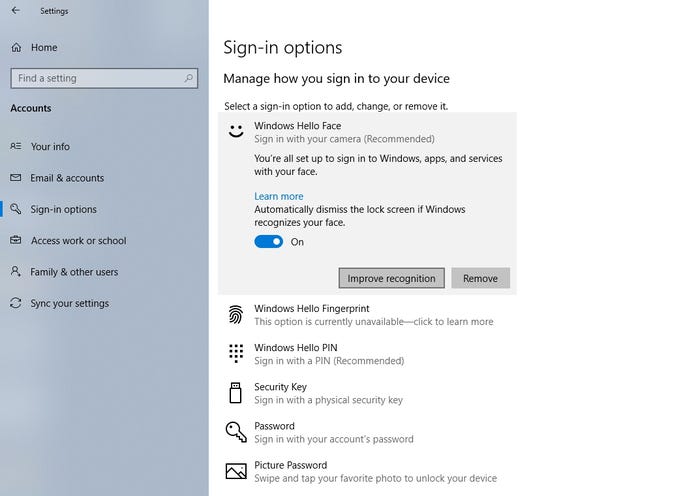Click the Improve recognition button
This screenshot has width=700, height=496.
click(x=392, y=278)
